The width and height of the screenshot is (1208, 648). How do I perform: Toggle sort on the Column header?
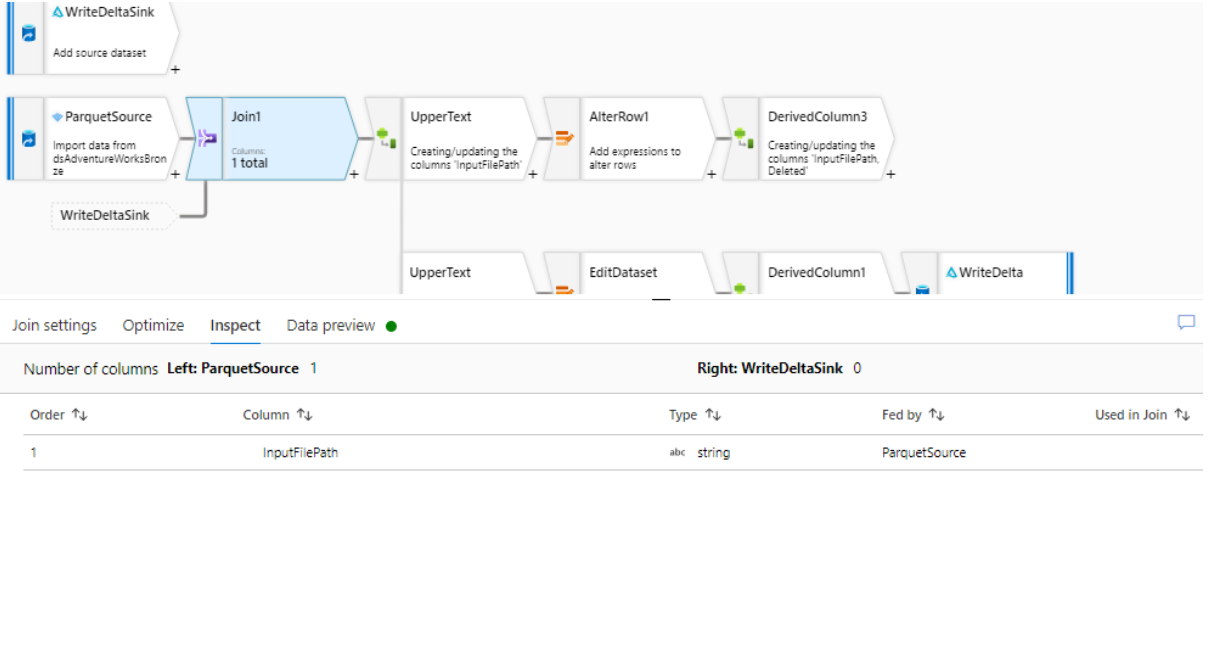point(305,415)
